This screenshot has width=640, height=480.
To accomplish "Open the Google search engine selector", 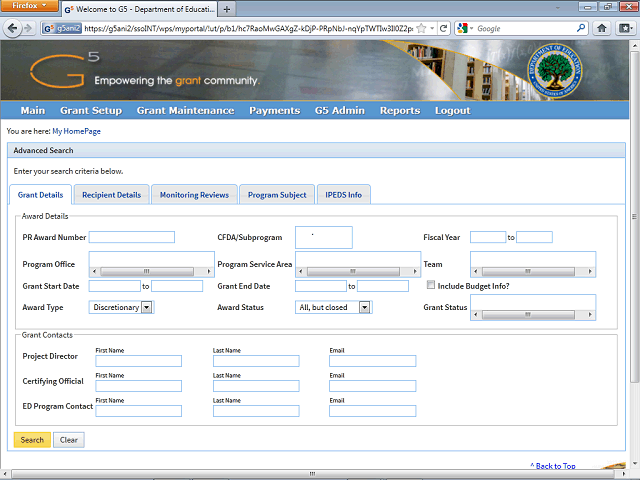I will click(465, 28).
